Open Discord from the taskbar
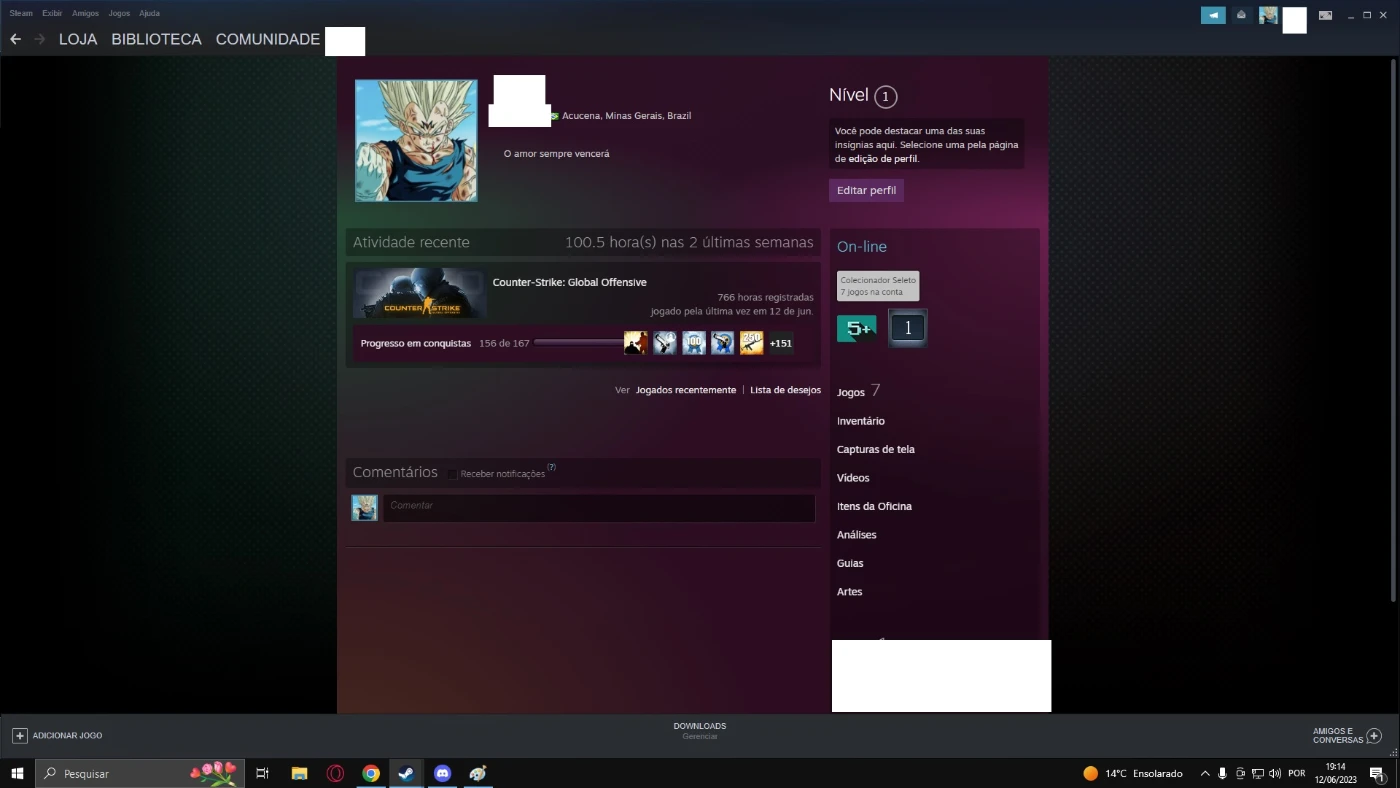This screenshot has height=788, width=1400. coord(441,773)
